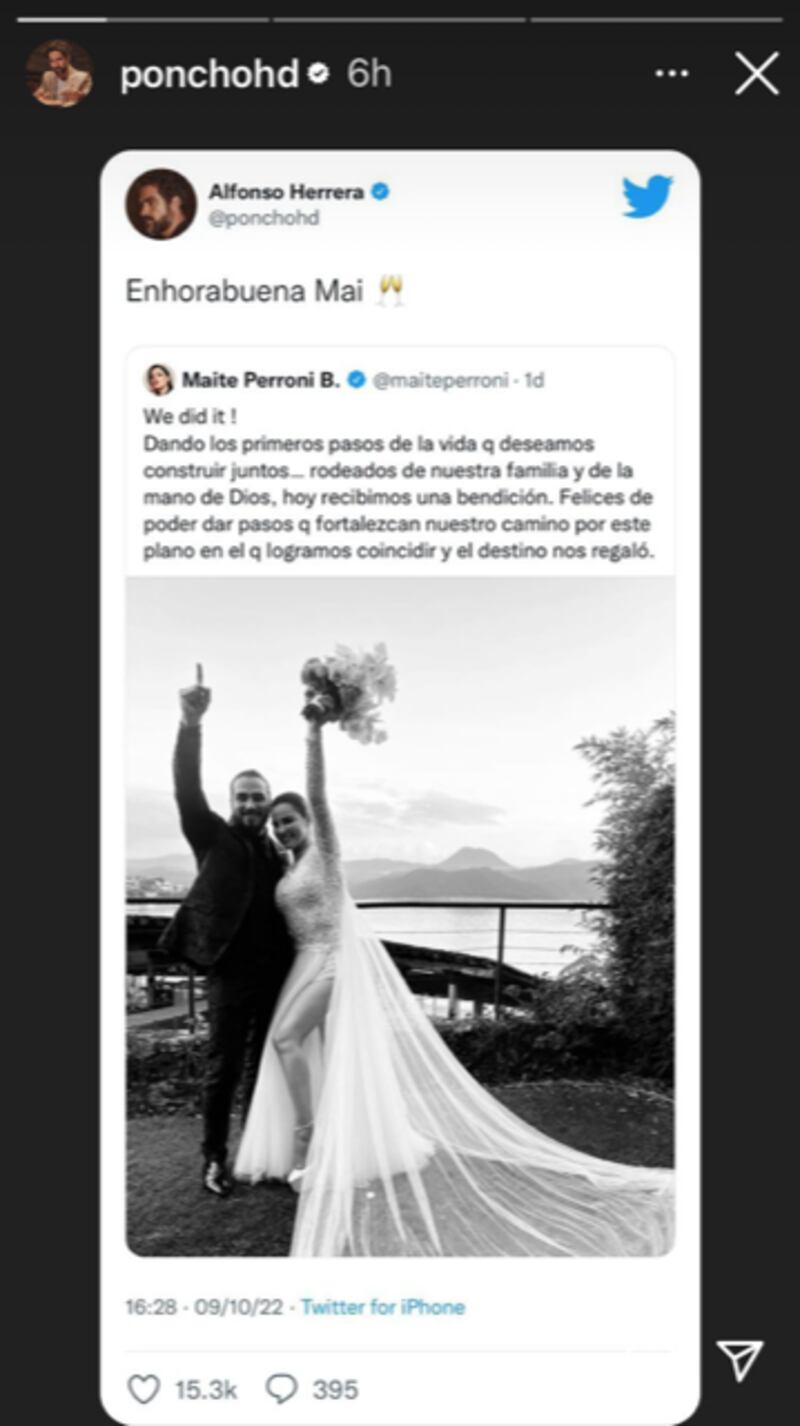
Task: Open the three-dot story options menu
Action: 672,74
